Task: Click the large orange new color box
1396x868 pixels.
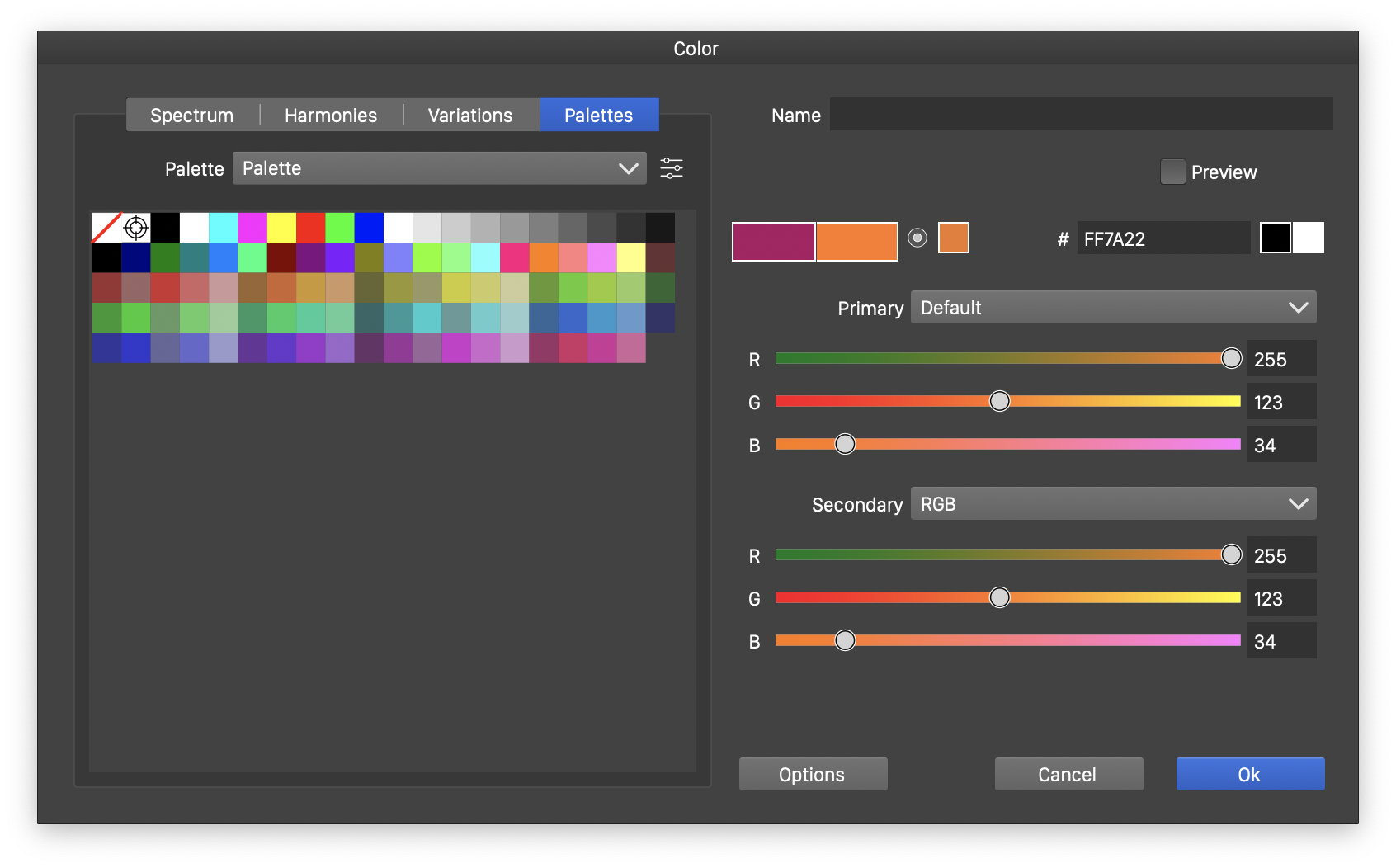Action: [856, 242]
